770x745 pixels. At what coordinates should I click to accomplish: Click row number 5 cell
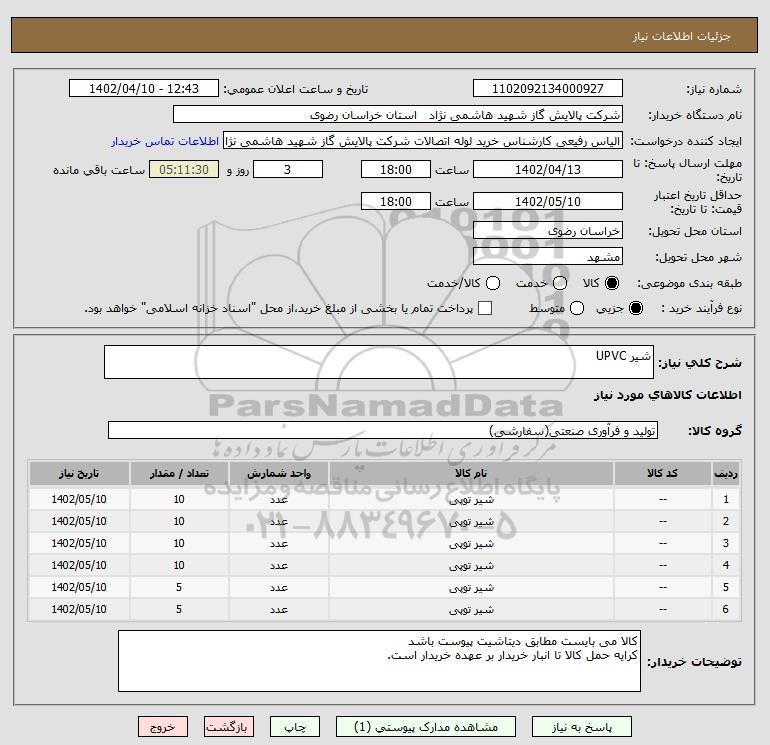[x=725, y=587]
